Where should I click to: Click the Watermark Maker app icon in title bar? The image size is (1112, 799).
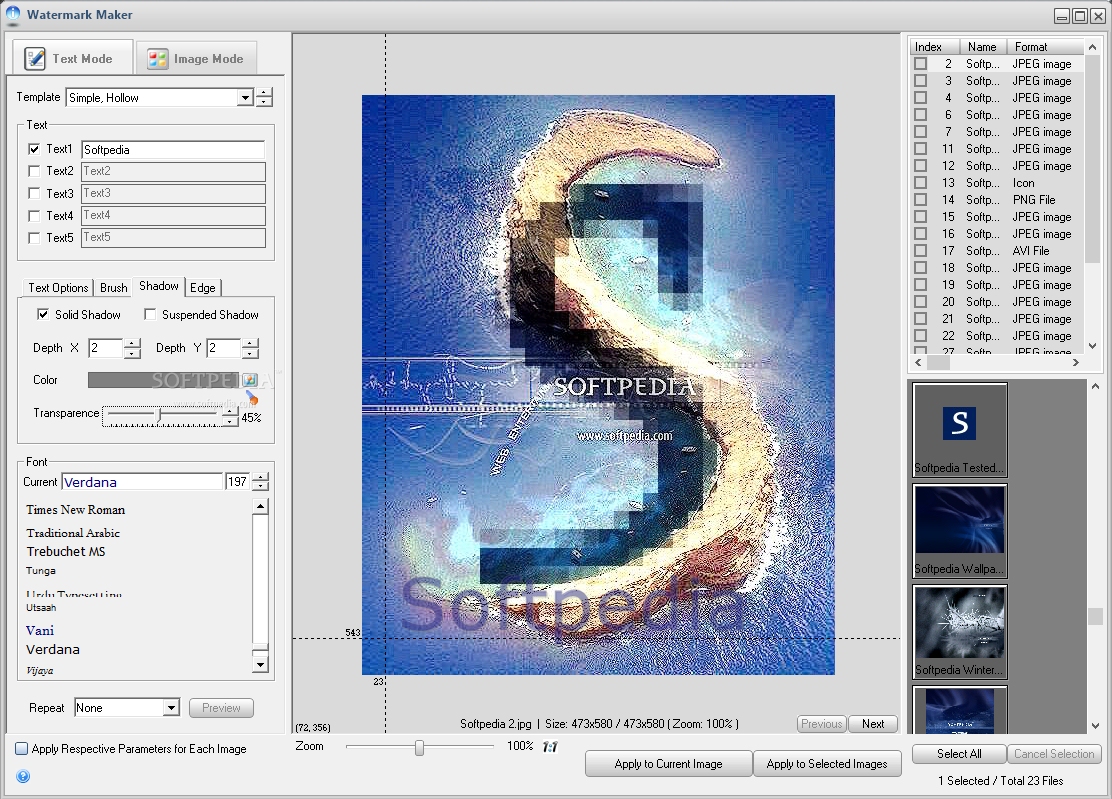13,14
